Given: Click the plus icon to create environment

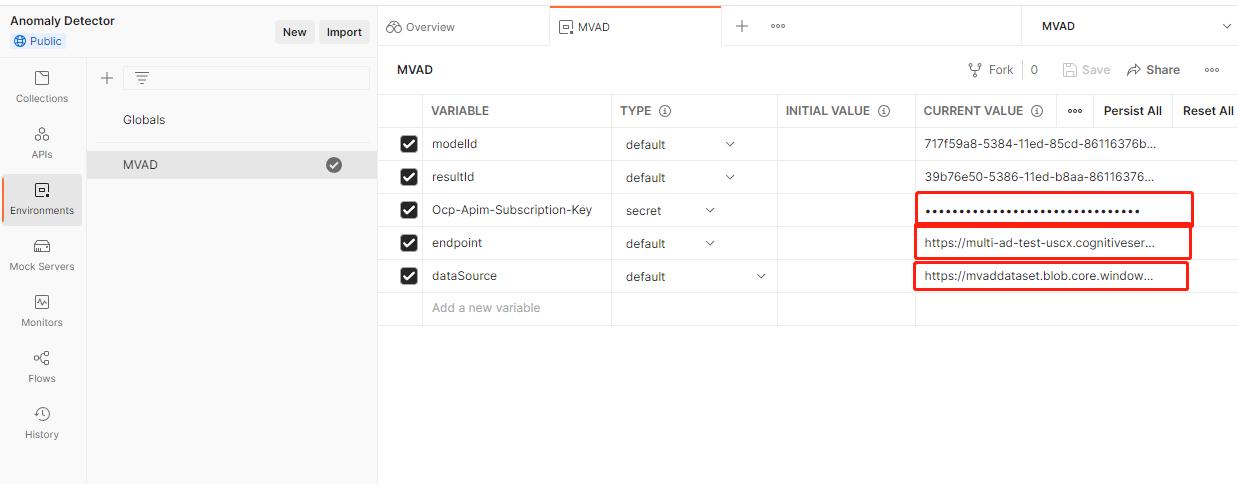Looking at the screenshot, I should click(x=107, y=78).
